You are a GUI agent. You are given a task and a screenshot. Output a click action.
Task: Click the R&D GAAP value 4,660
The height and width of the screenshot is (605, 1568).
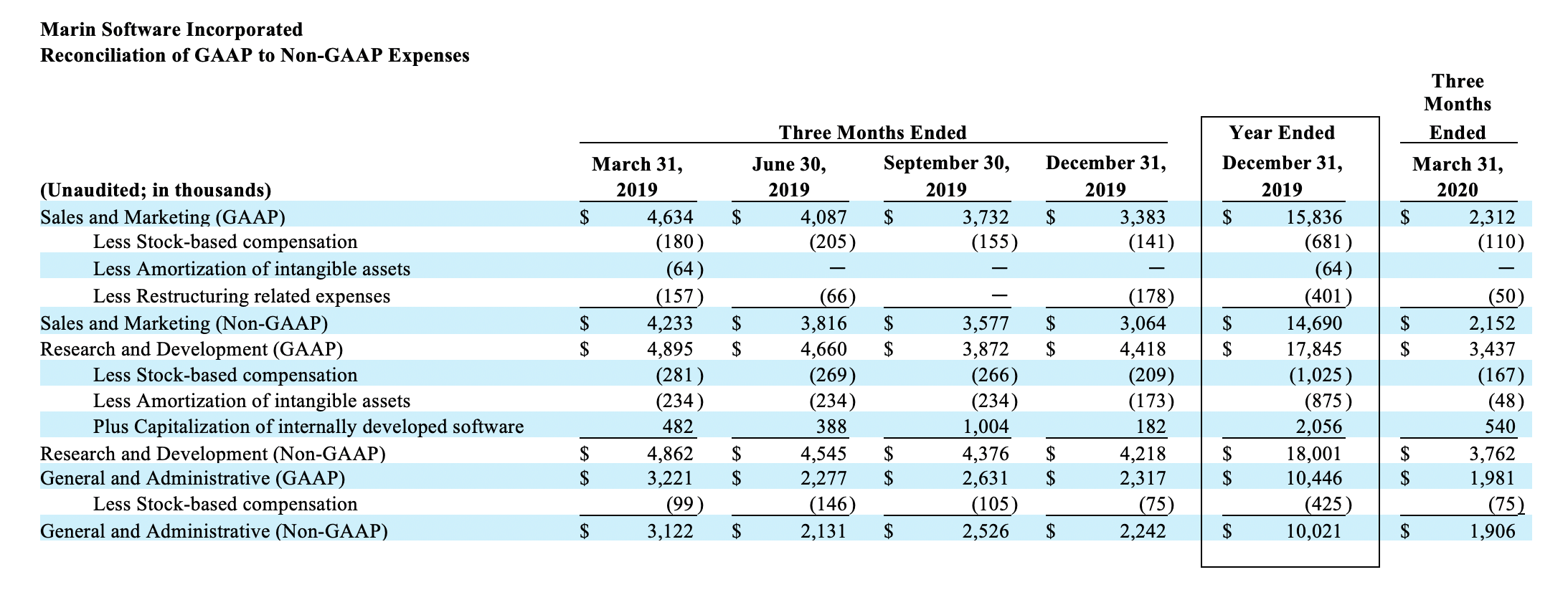coord(823,349)
